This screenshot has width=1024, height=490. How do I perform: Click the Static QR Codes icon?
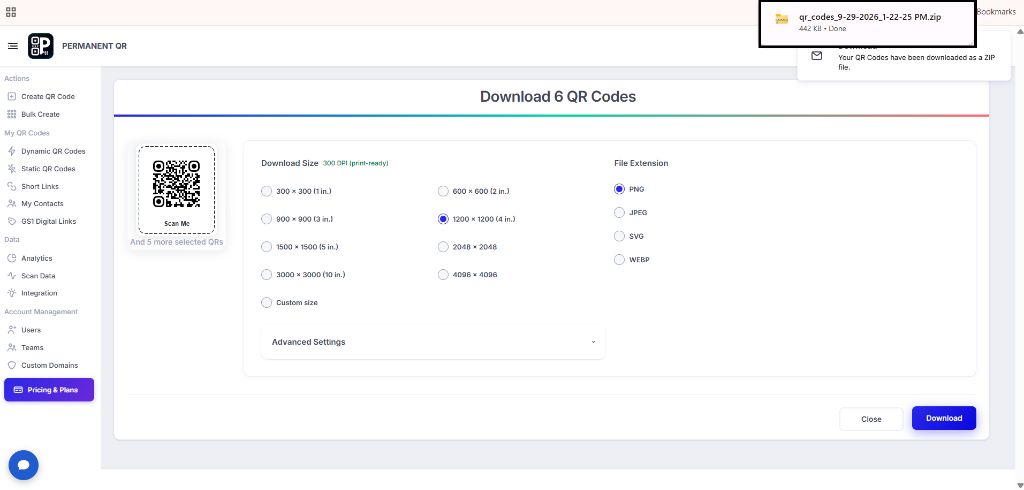click(x=11, y=169)
